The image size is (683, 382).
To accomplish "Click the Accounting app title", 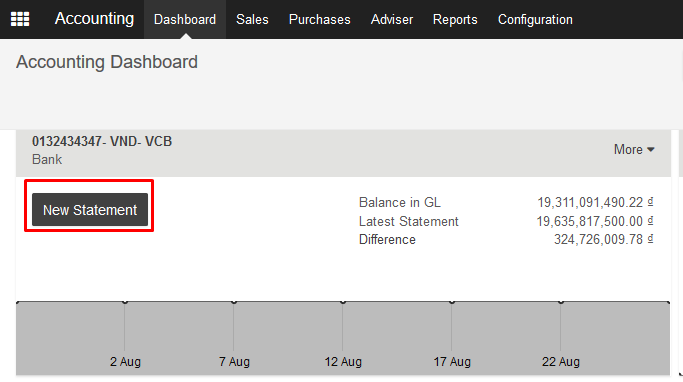I will (94, 19).
